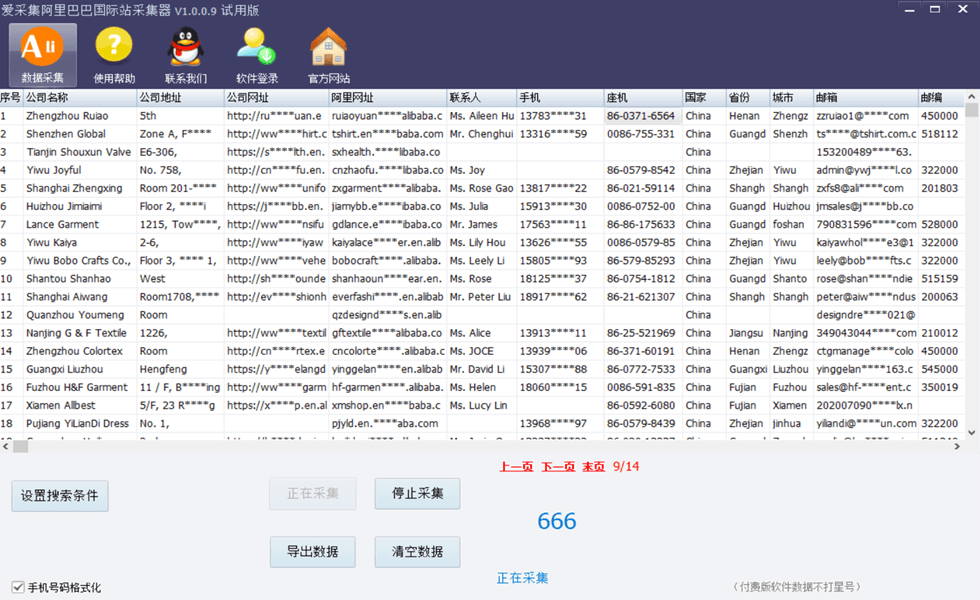The width and height of the screenshot is (980, 600).
Task: Click contact cell Mr. Chenghui
Action: click(482, 134)
